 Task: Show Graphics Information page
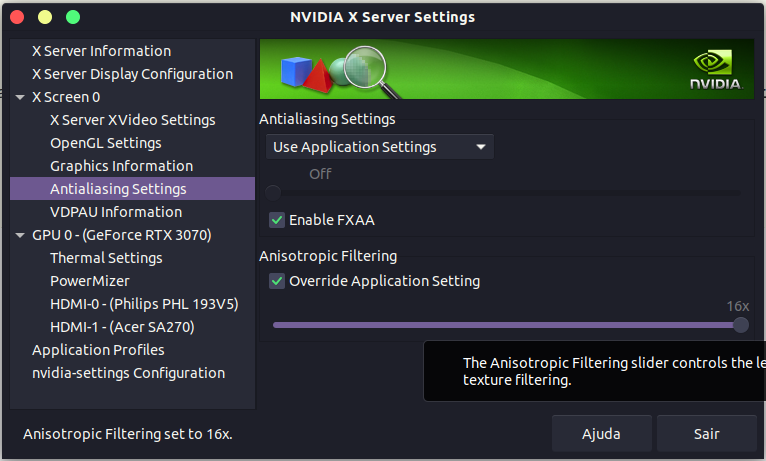122,166
